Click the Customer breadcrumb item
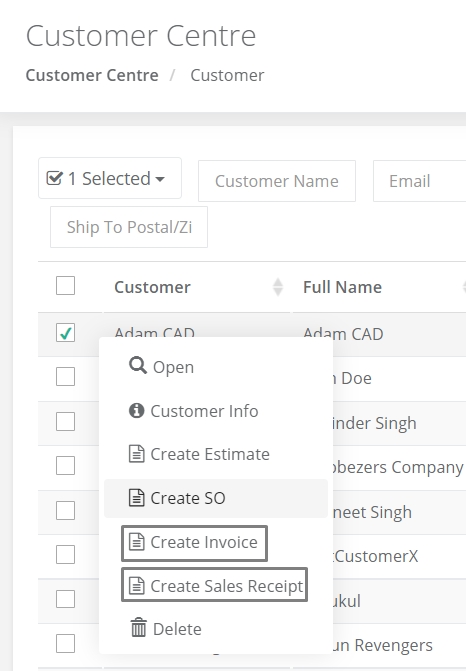The height and width of the screenshot is (671, 466). click(x=227, y=75)
